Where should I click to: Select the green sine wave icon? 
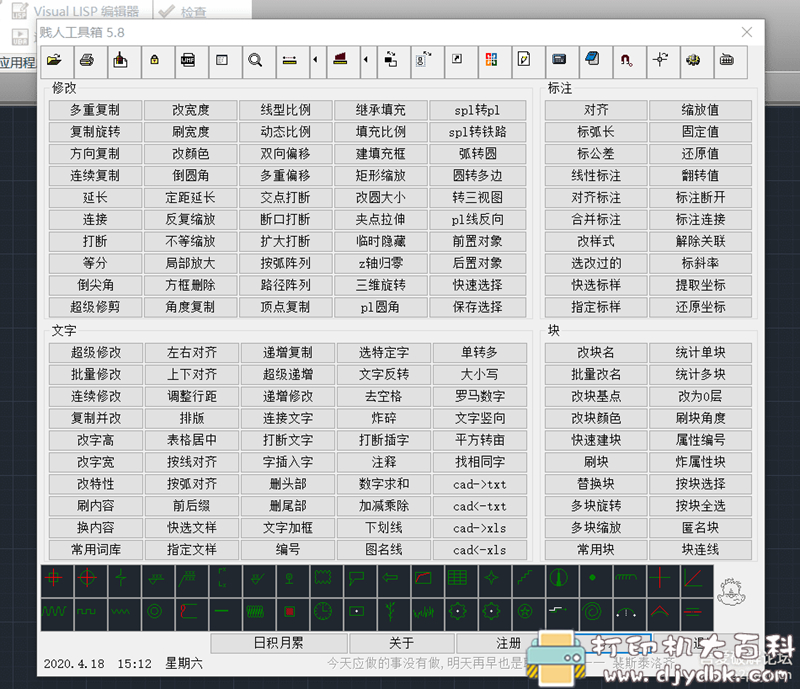click(x=57, y=614)
